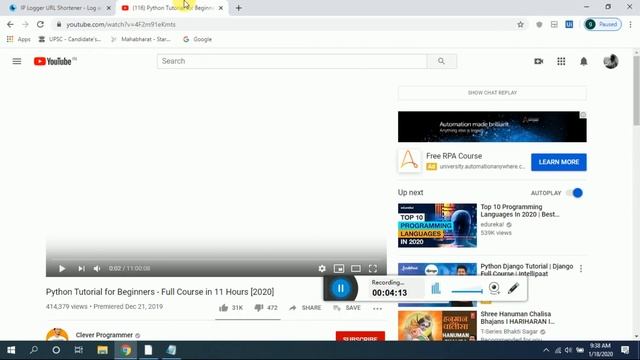Click Learn More on RPA ad

click(x=559, y=162)
